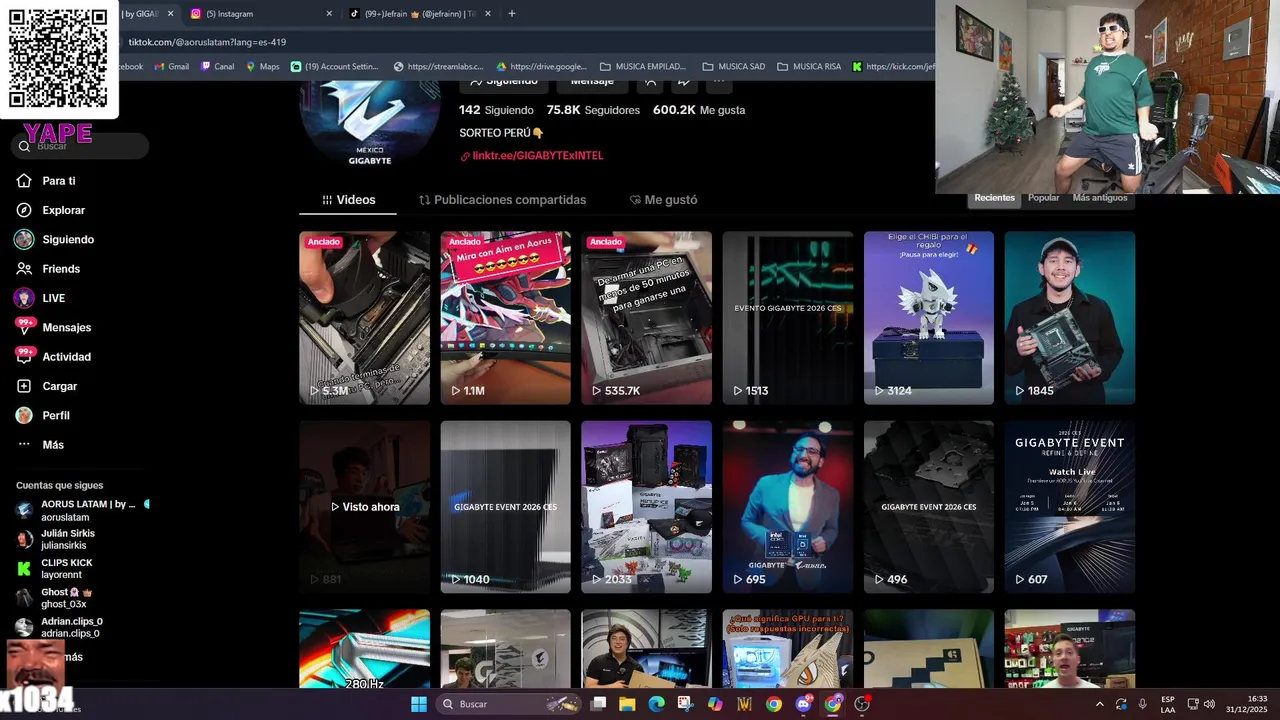The height and width of the screenshot is (720, 1280).
Task: Open a new browser tab
Action: pyautogui.click(x=512, y=14)
